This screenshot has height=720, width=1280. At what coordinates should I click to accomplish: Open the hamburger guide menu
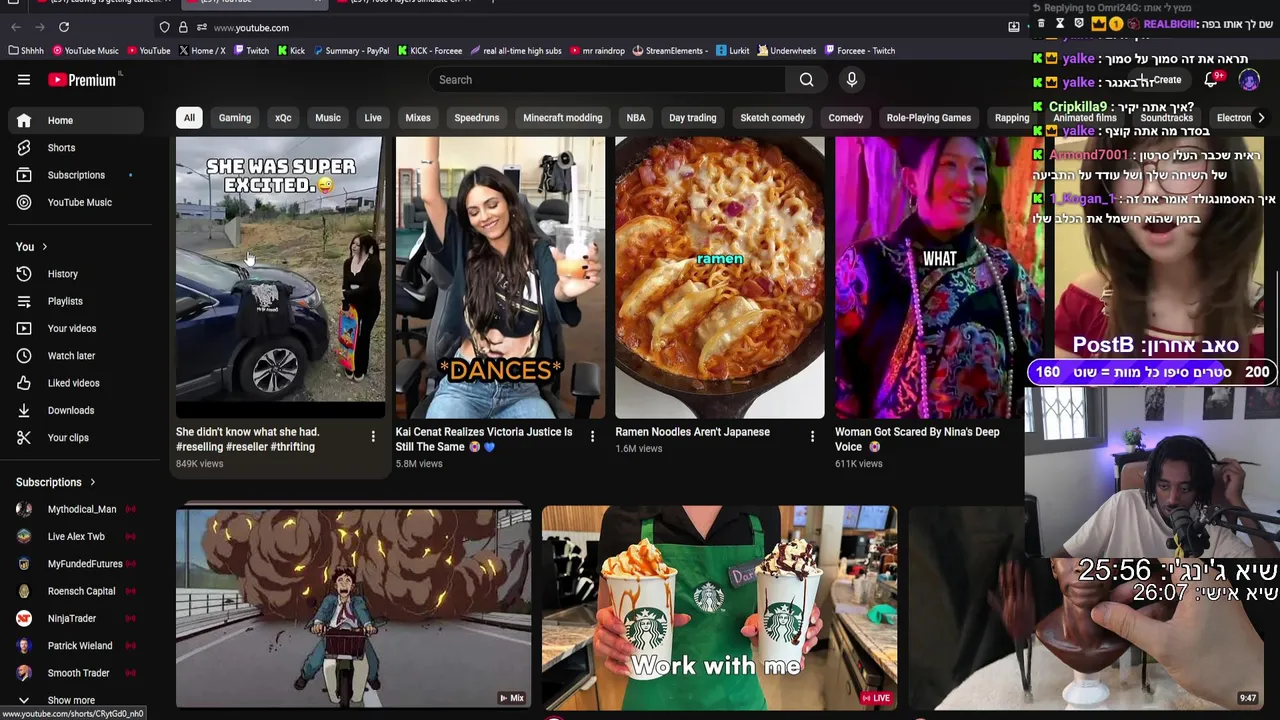coord(24,80)
